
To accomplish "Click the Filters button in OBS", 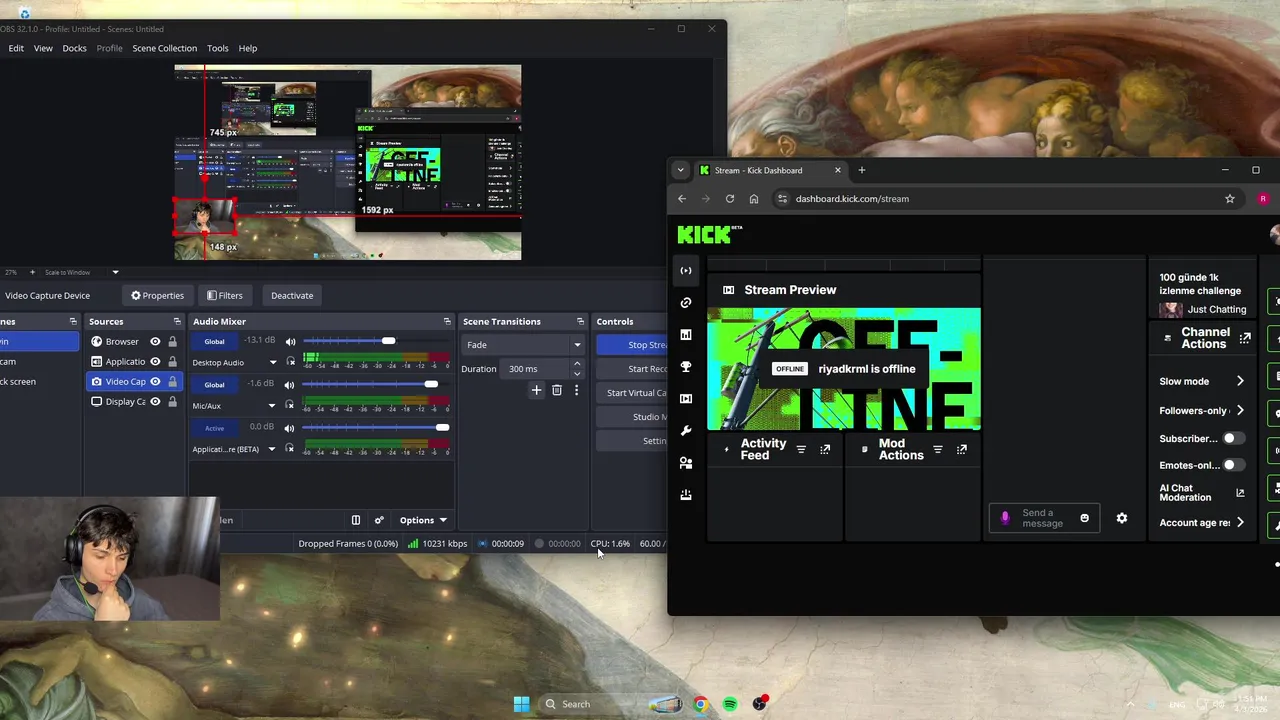I will (225, 295).
